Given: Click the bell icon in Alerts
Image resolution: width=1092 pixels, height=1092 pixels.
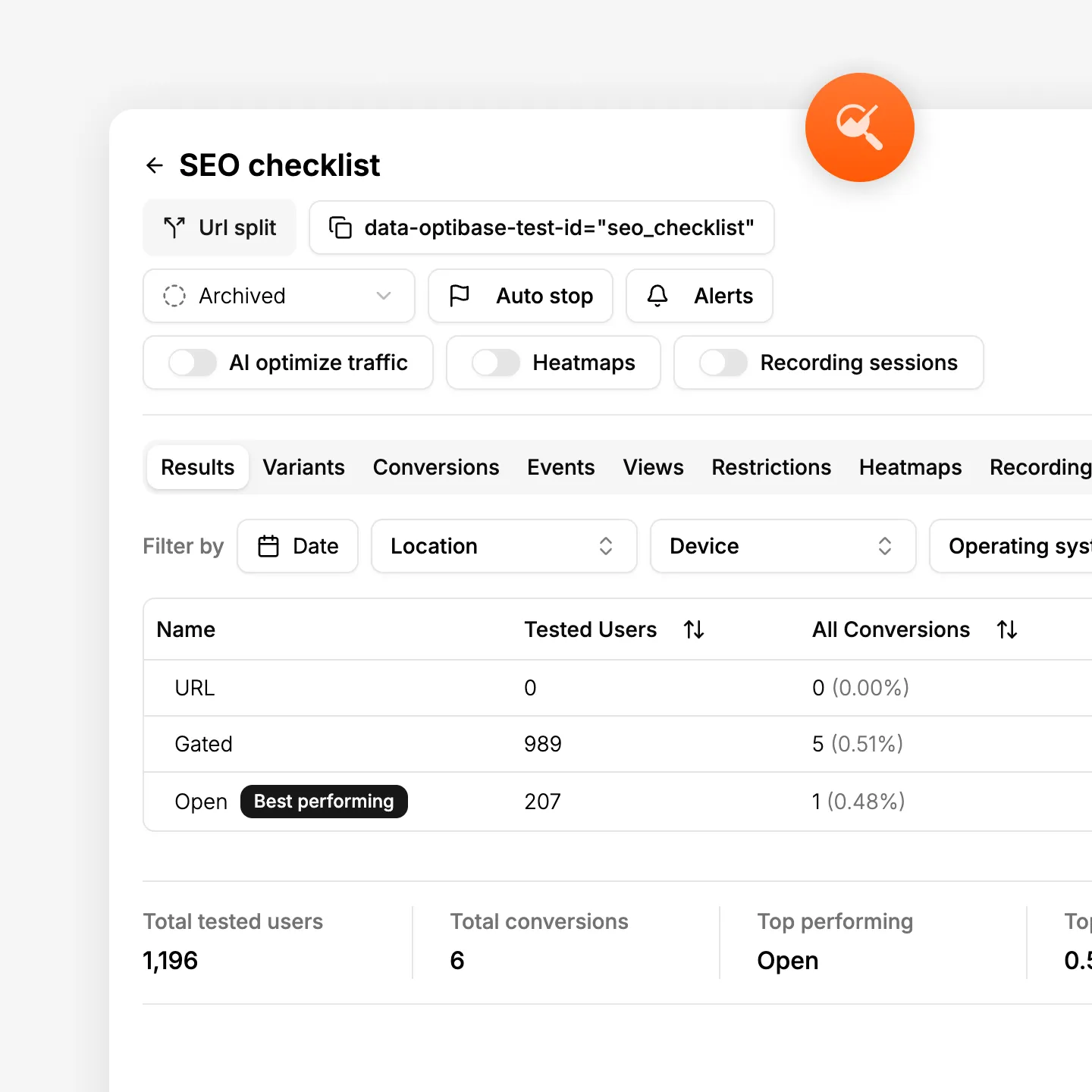Looking at the screenshot, I should point(657,296).
